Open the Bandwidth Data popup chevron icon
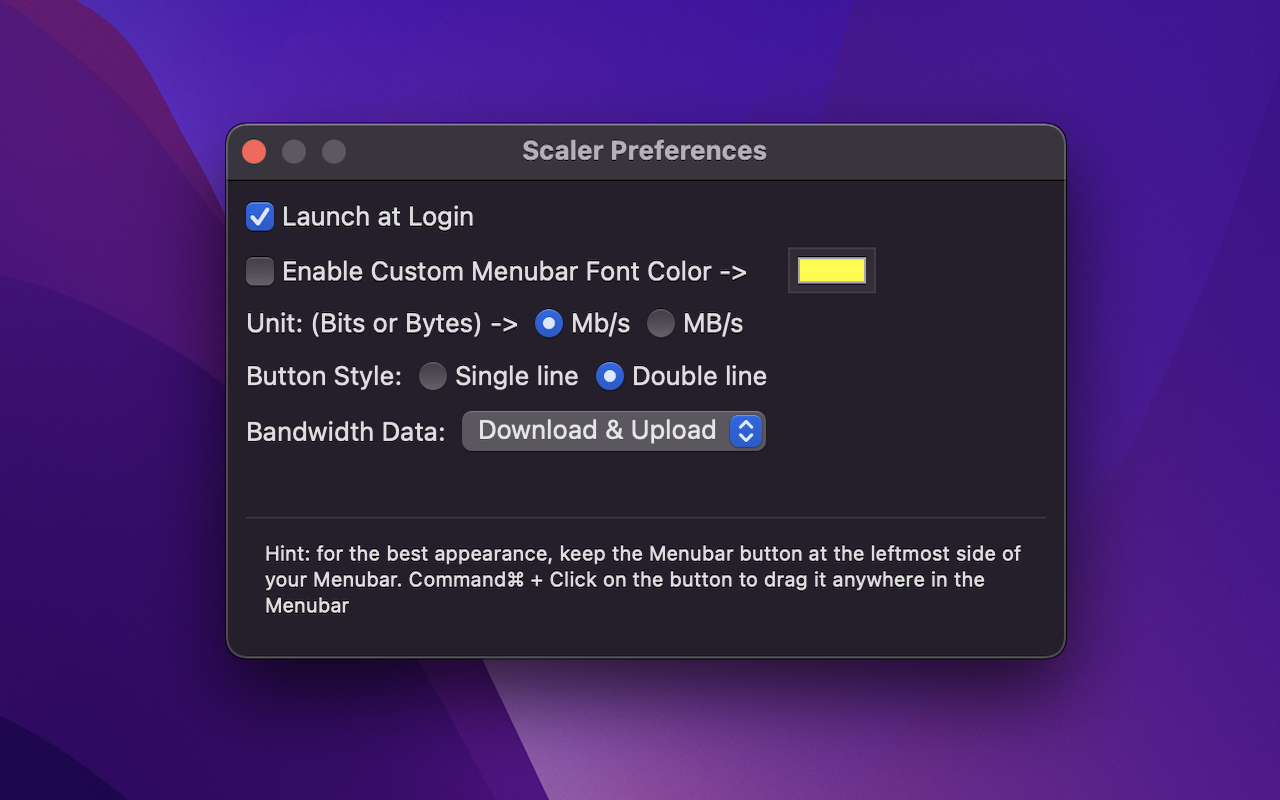 (x=746, y=430)
